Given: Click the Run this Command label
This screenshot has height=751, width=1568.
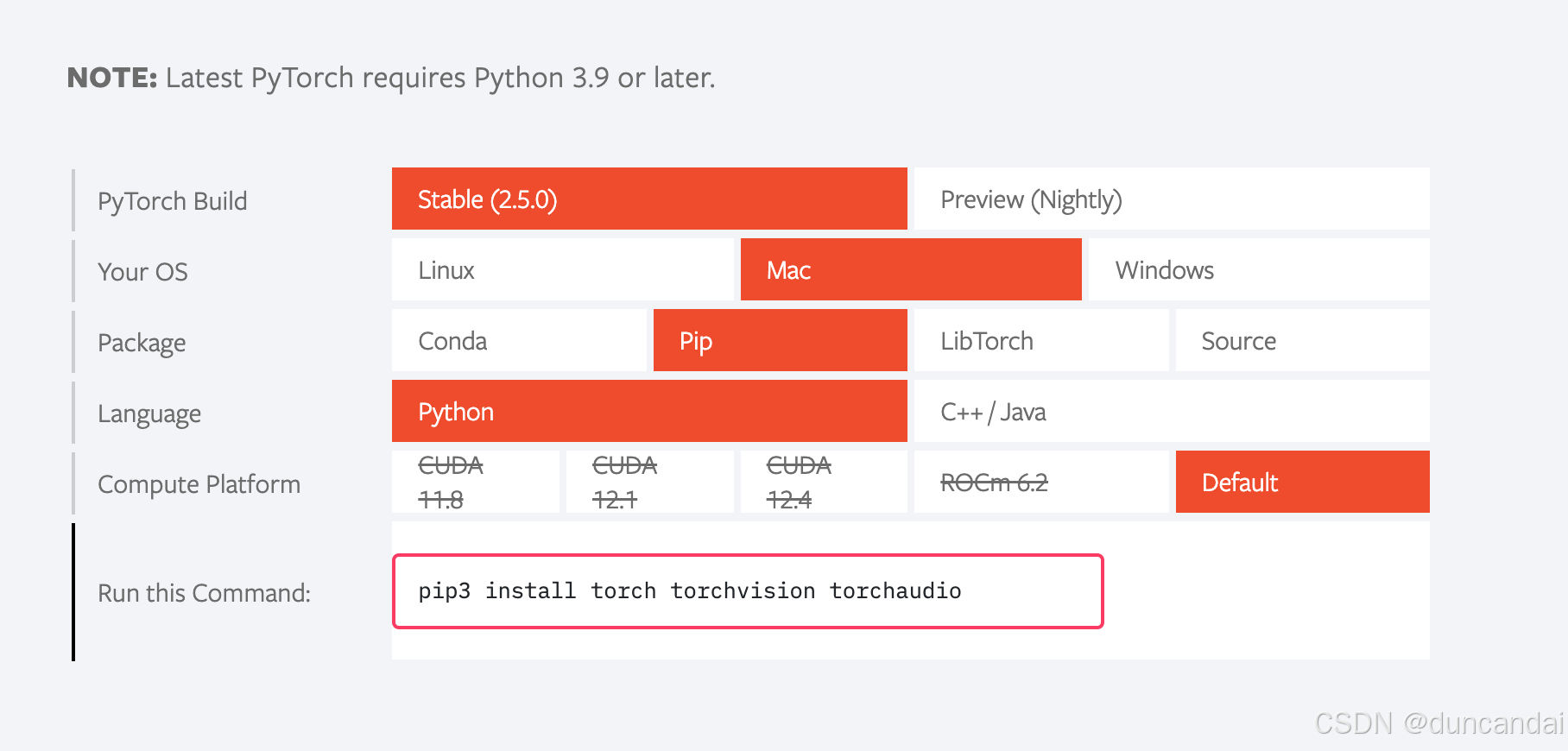Looking at the screenshot, I should point(205,593).
